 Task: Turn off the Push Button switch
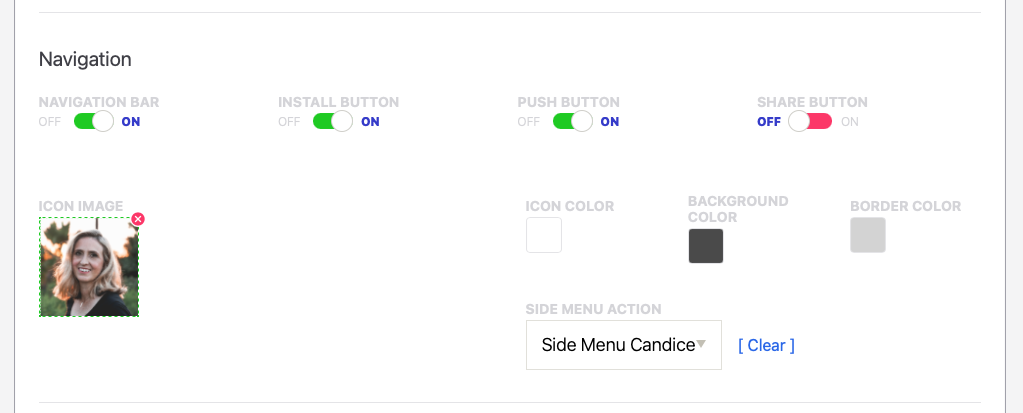tap(572, 122)
